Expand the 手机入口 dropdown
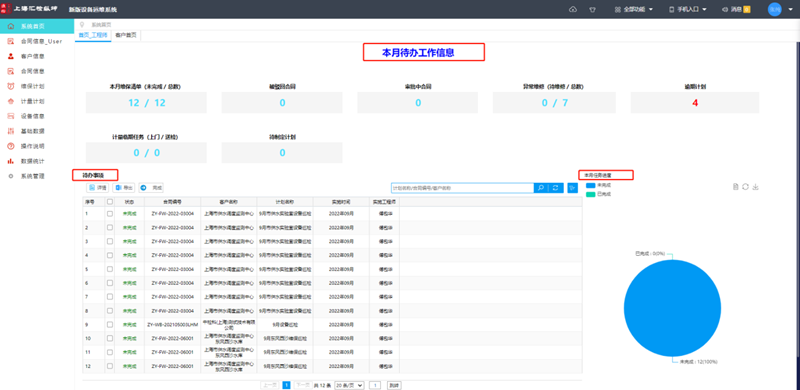 click(x=688, y=9)
